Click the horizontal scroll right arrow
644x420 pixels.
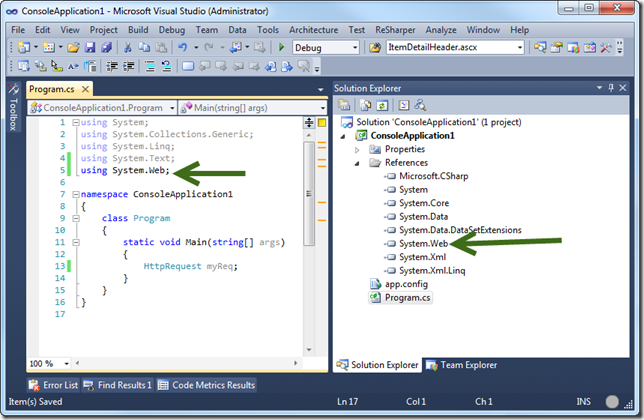pos(295,363)
